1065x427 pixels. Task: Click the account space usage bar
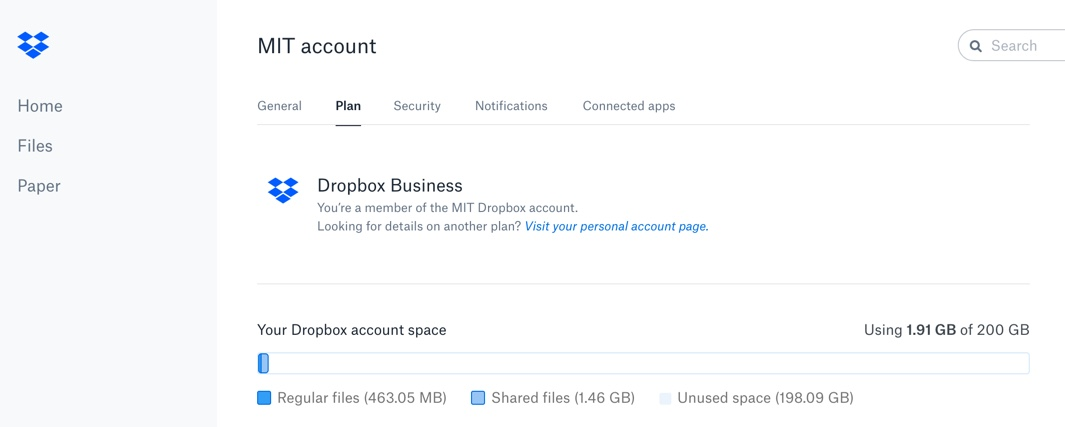(643, 363)
